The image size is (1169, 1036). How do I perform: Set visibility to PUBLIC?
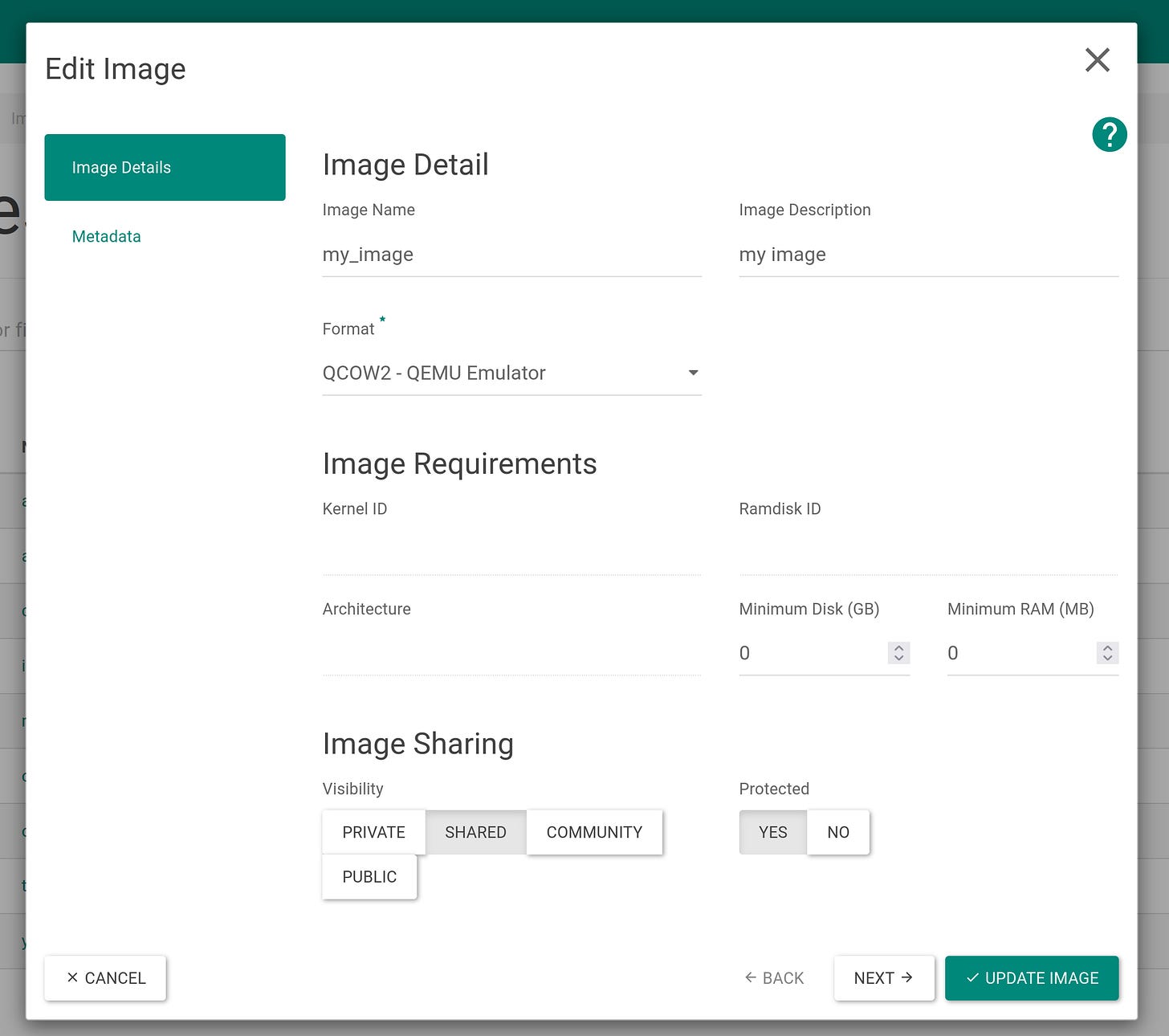(369, 877)
